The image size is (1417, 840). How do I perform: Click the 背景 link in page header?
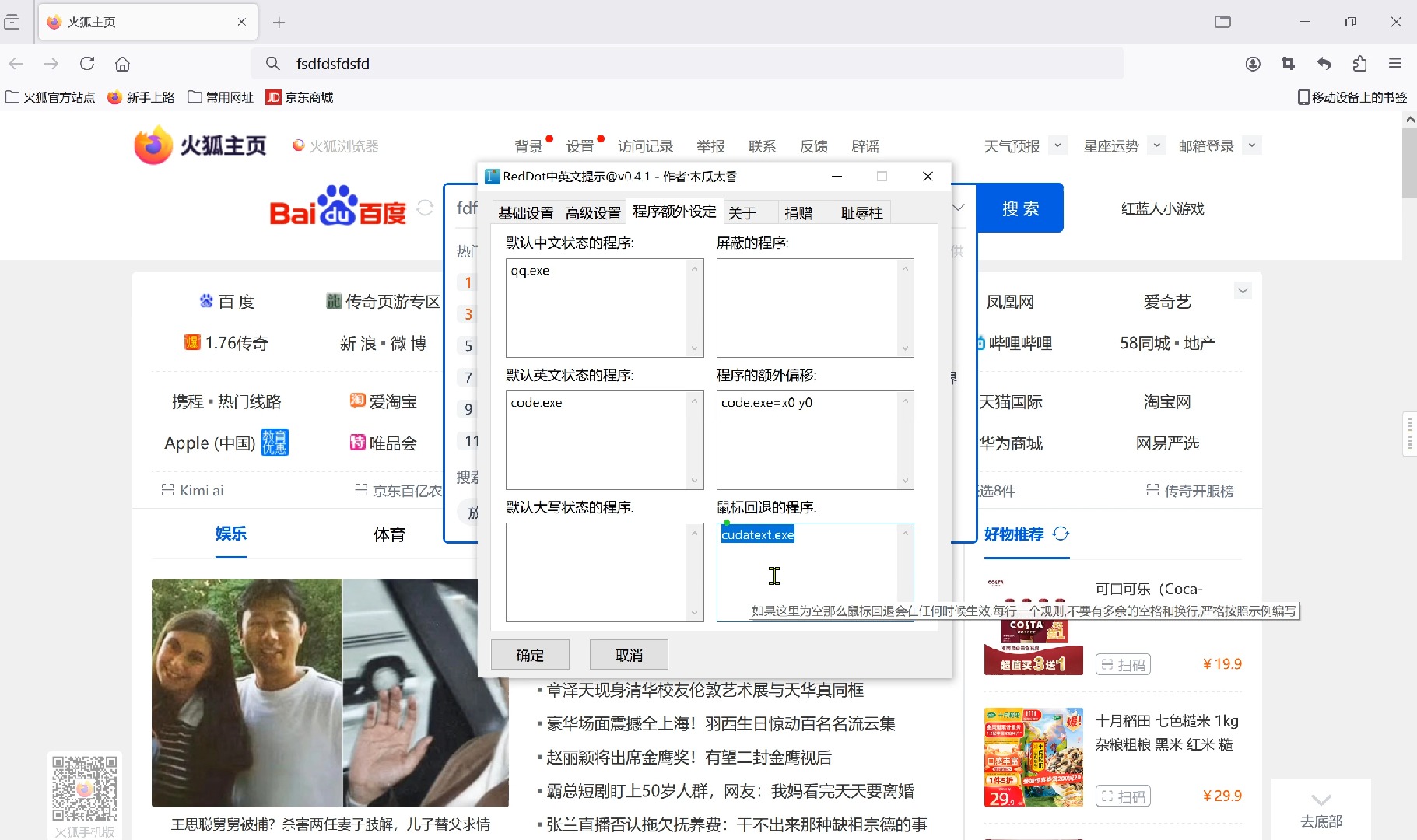[x=528, y=146]
